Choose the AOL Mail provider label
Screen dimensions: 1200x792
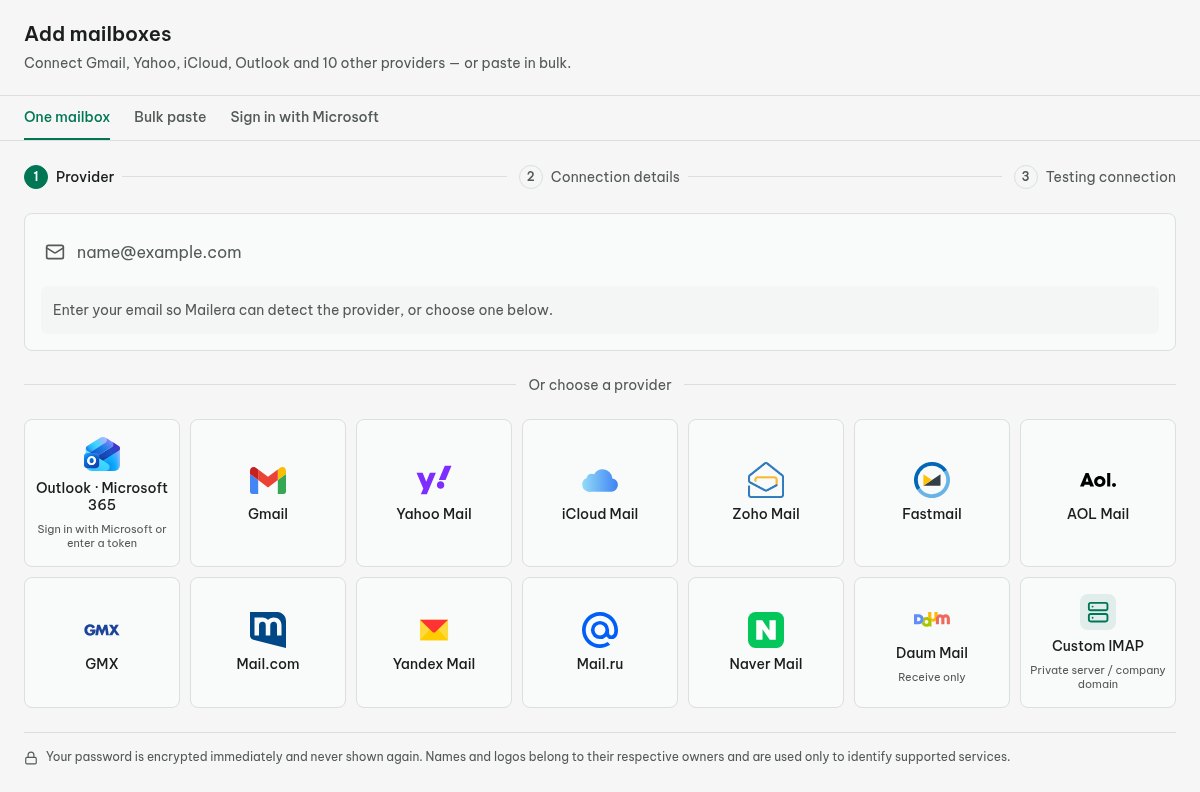pyautogui.click(x=1098, y=514)
